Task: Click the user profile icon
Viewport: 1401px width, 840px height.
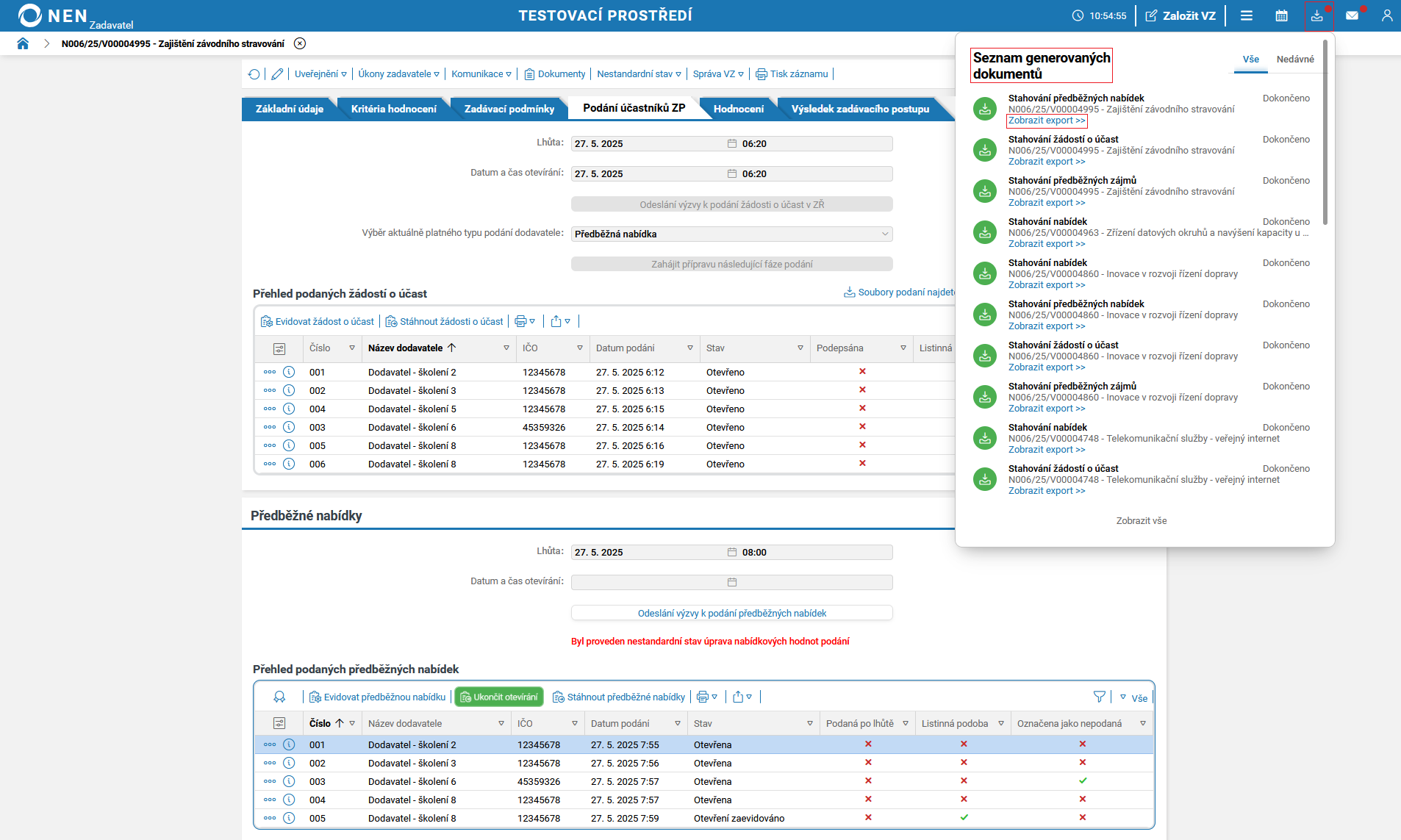Action: [x=1386, y=15]
